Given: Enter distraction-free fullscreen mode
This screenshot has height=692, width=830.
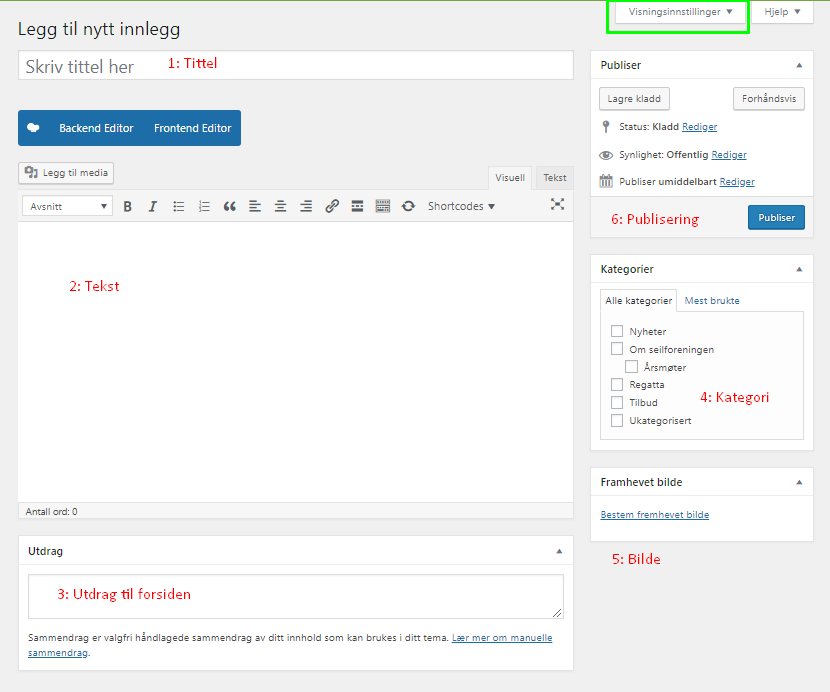Looking at the screenshot, I should click(x=557, y=204).
